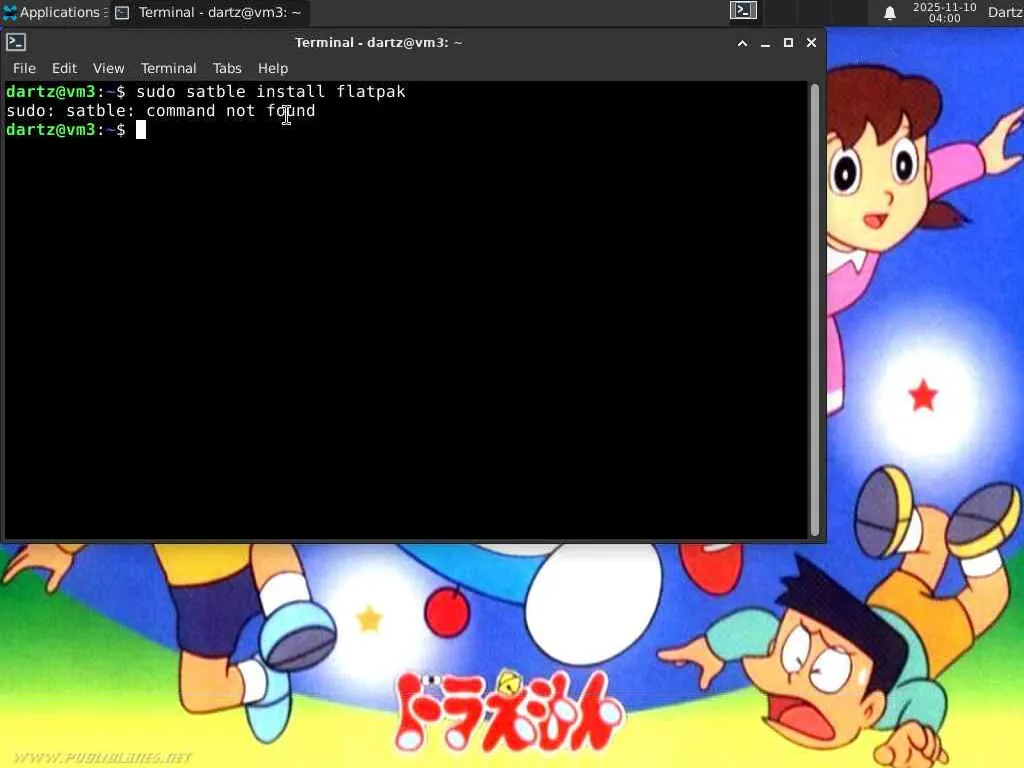Click the Terminal - dartz@vm3: ~ window title
1024x768 pixels.
coord(378,43)
